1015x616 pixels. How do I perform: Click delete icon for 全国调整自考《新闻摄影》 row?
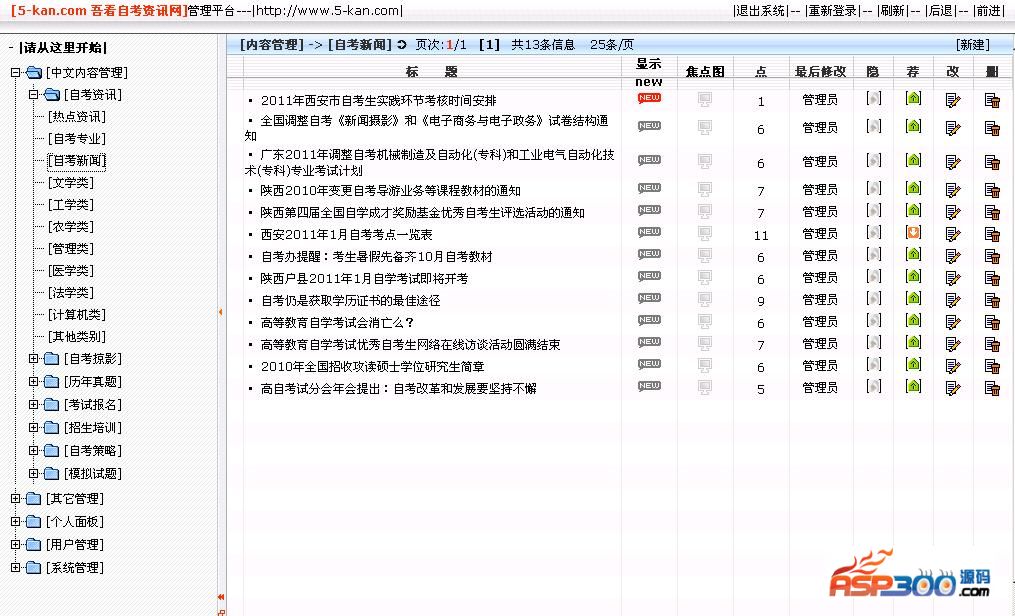coord(992,127)
